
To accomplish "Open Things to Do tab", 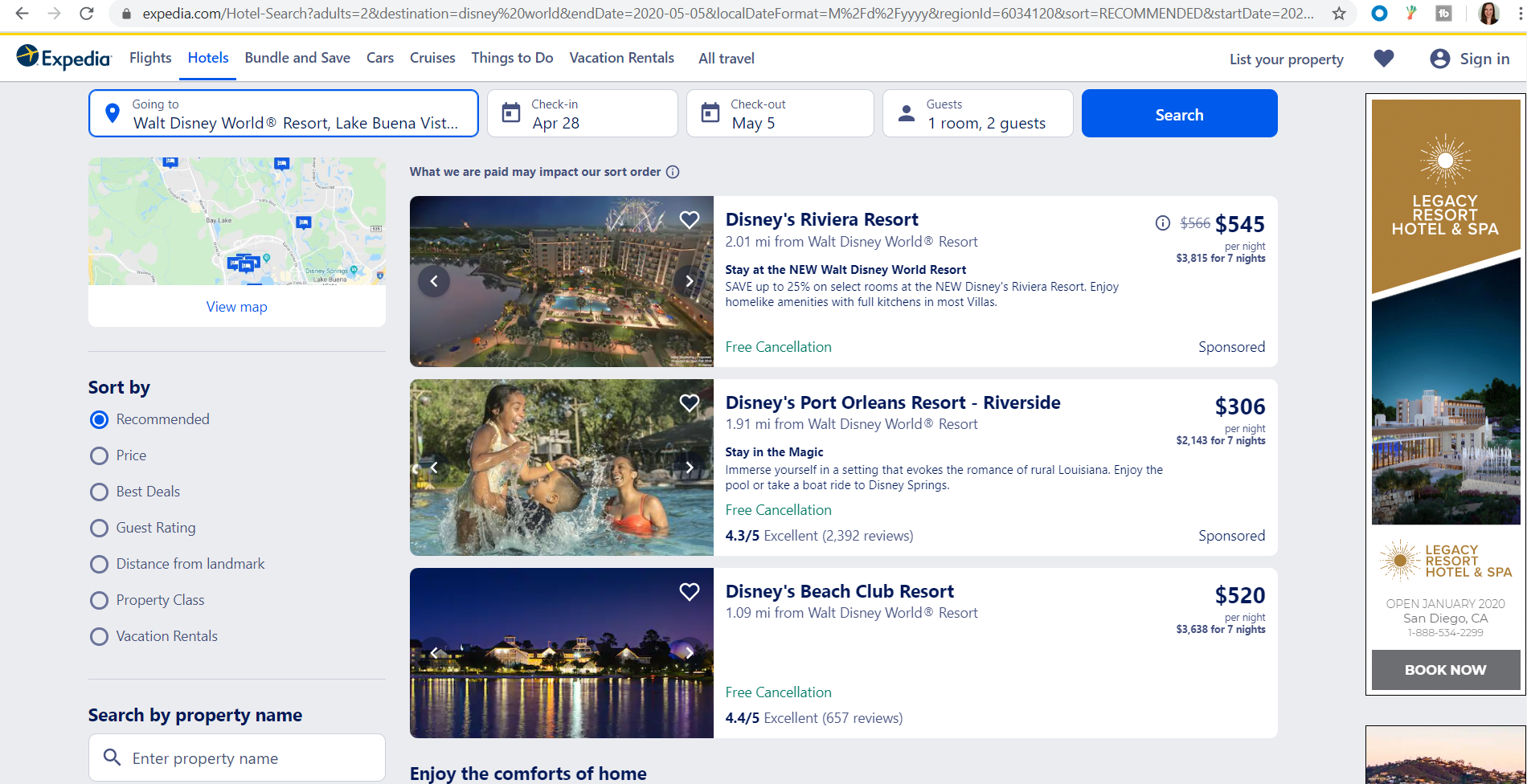I will [x=512, y=58].
